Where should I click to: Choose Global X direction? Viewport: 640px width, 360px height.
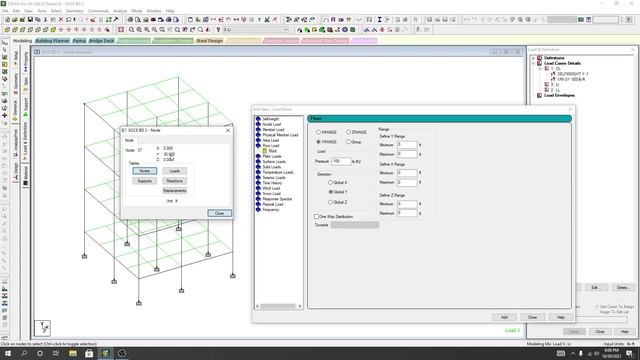tap(331, 182)
